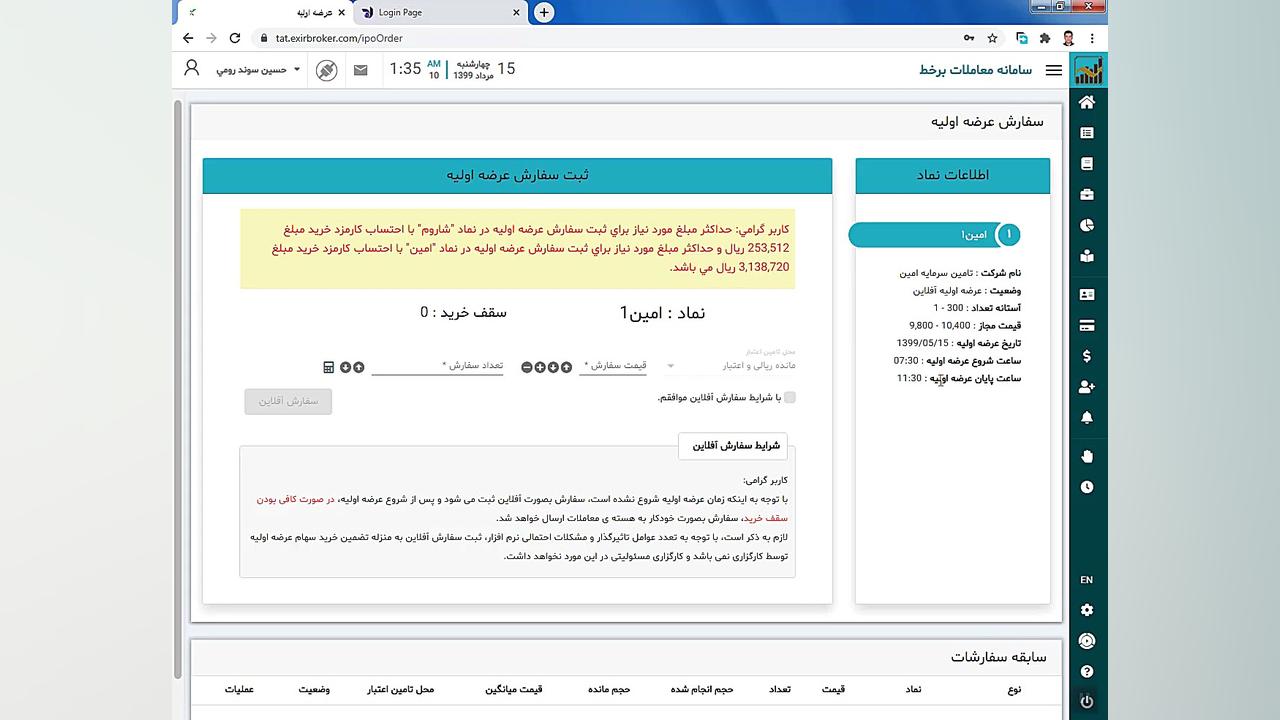Open the pie chart icon in sidebar
The image size is (1280, 720).
pyautogui.click(x=1087, y=225)
